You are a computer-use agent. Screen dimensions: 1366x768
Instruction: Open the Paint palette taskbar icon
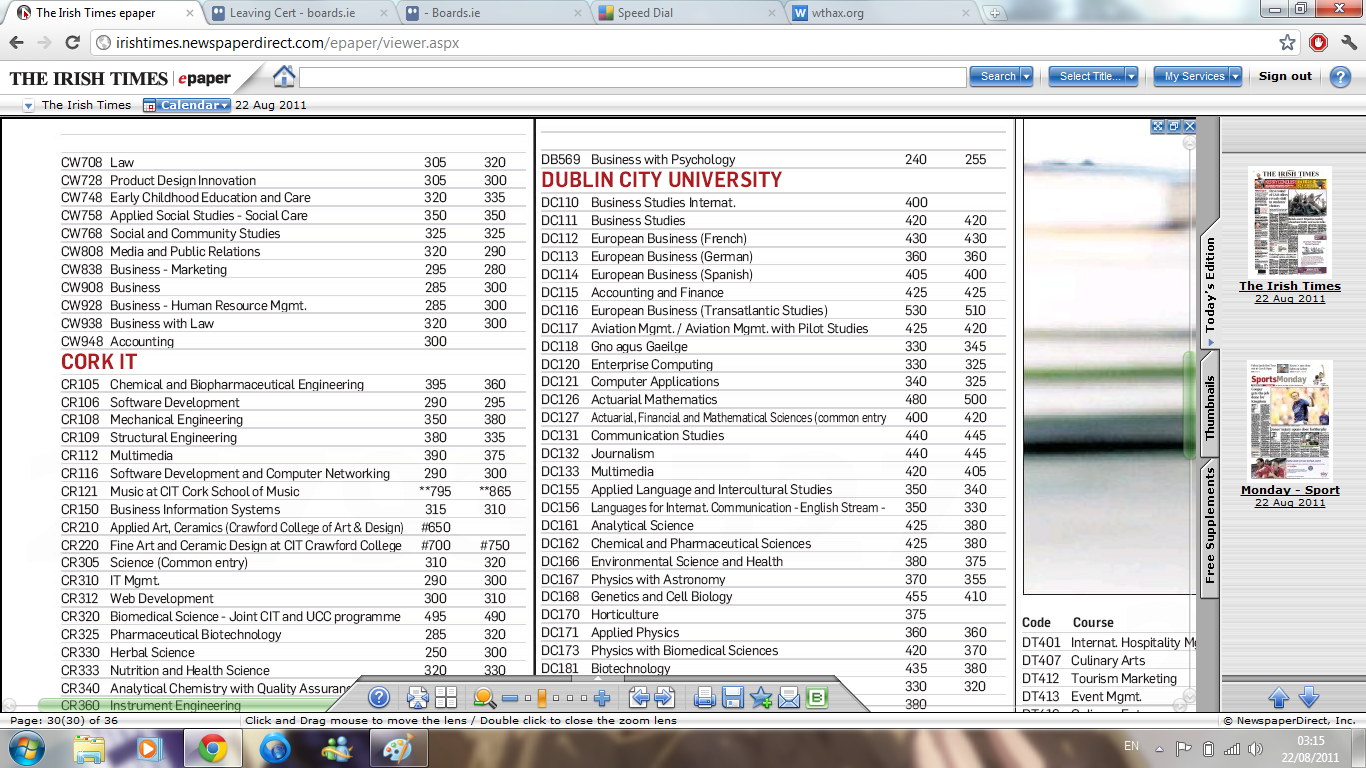click(x=397, y=748)
